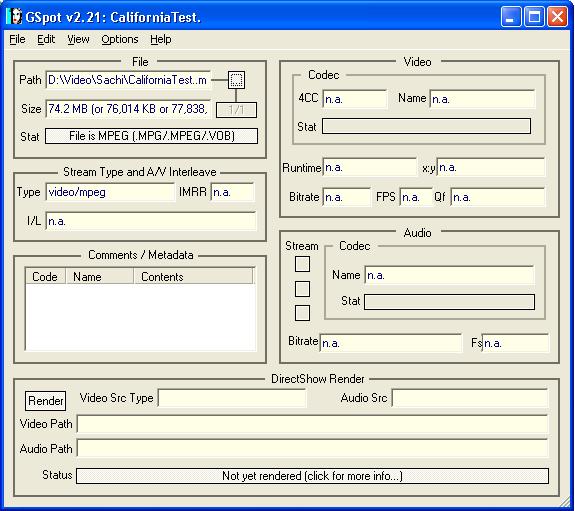Screen dimensions: 575x511
Task: Click the Code column header in Metadata
Action: pos(45,276)
